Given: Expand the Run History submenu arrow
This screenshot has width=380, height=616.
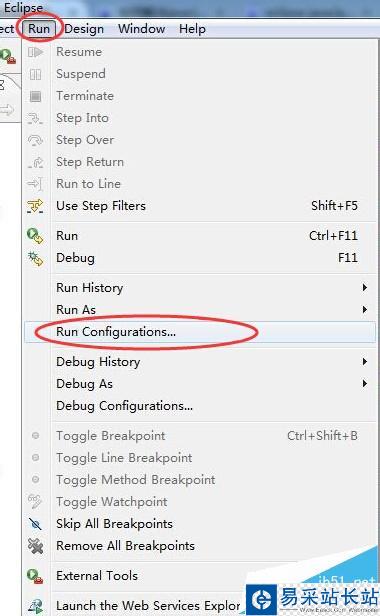Looking at the screenshot, I should point(365,288).
